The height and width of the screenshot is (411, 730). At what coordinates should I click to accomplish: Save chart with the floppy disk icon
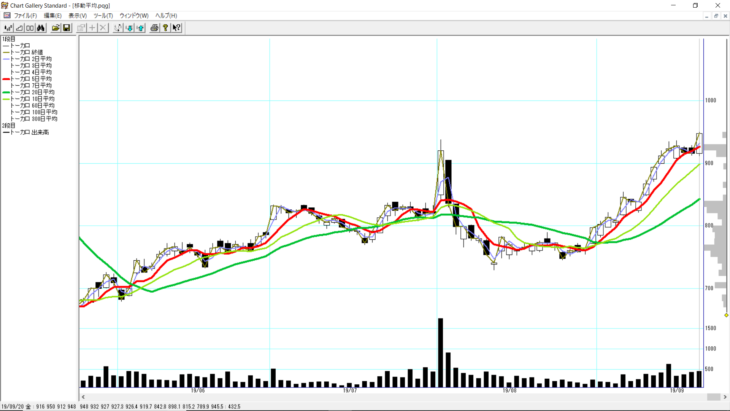click(x=66, y=27)
